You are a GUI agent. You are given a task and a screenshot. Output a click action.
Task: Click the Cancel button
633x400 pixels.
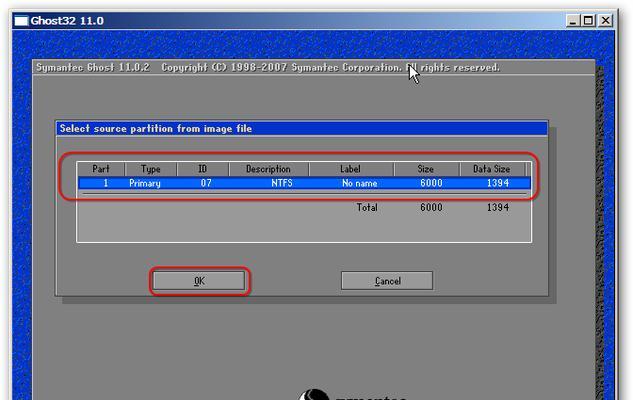[387, 281]
